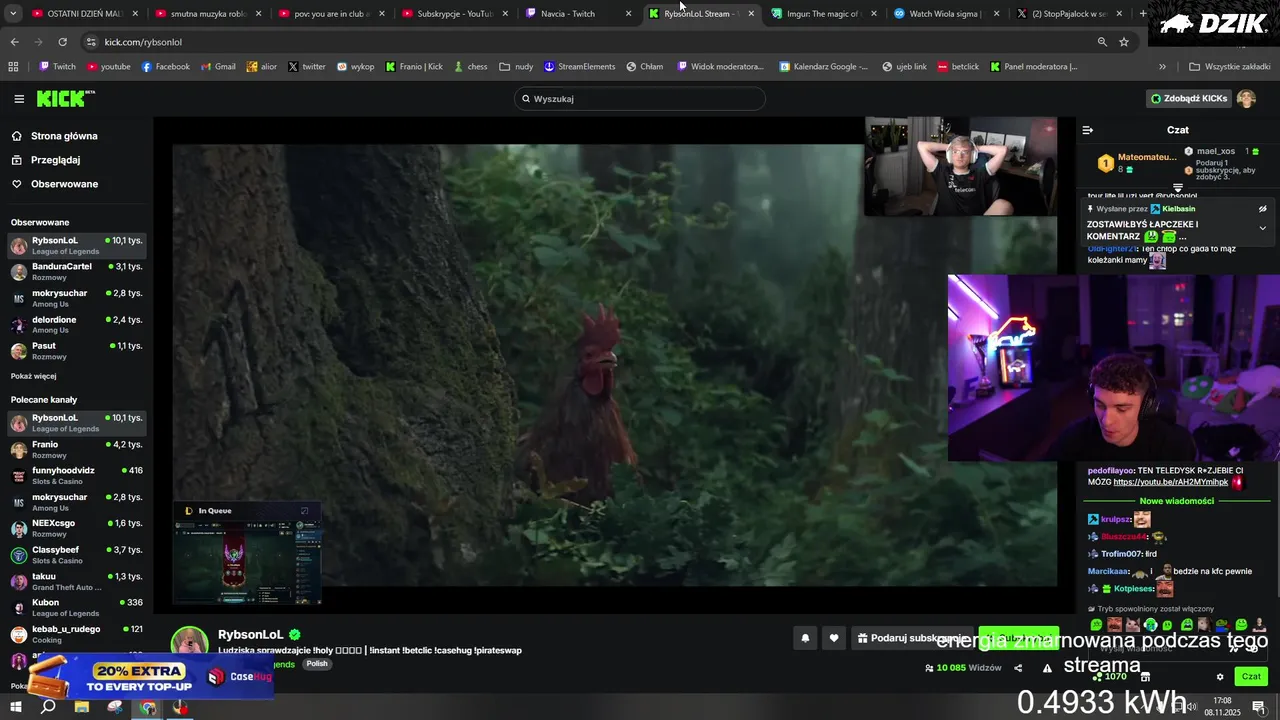Open the Chrome apps grid icon
Viewport: 1280px width, 720px height.
click(x=13, y=67)
